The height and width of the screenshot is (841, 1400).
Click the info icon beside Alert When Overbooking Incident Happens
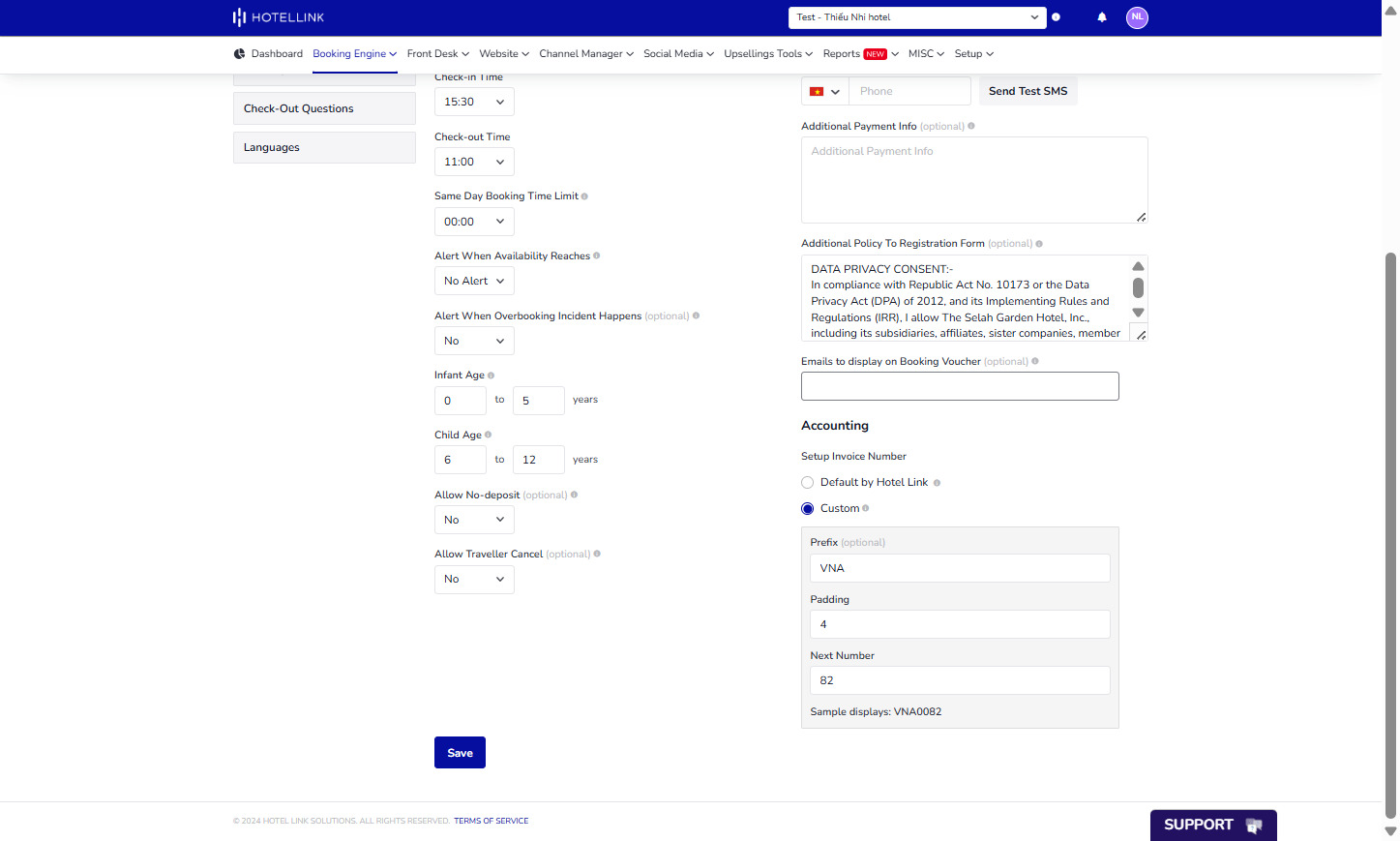(x=696, y=315)
